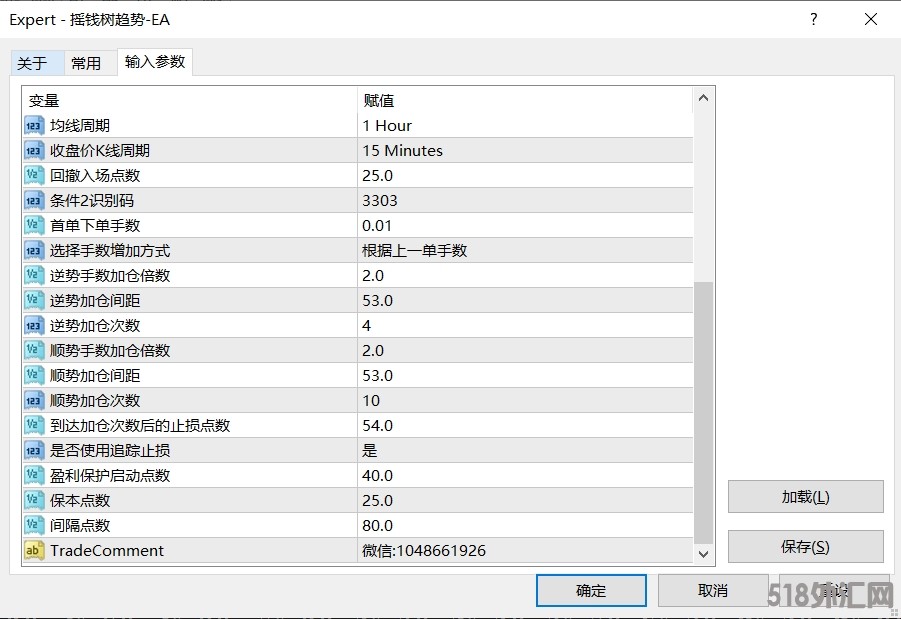Edit the 54.0 stop loss value

tap(525, 425)
